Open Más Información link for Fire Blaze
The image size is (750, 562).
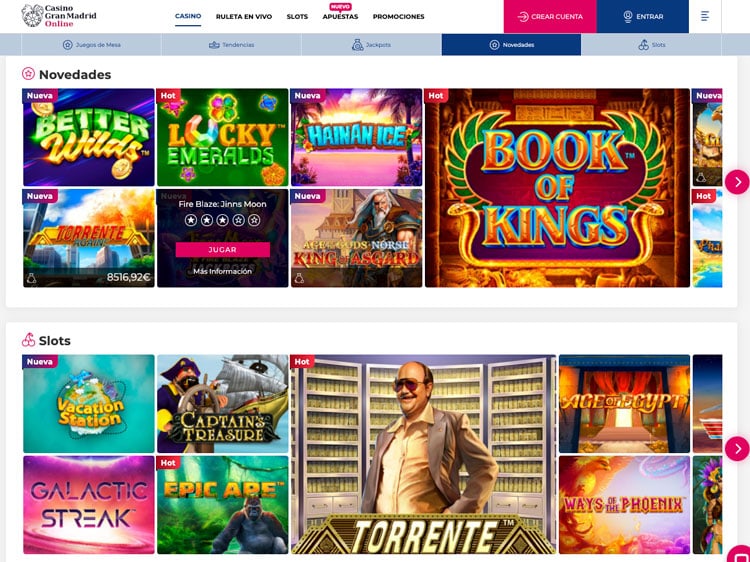[x=222, y=271]
